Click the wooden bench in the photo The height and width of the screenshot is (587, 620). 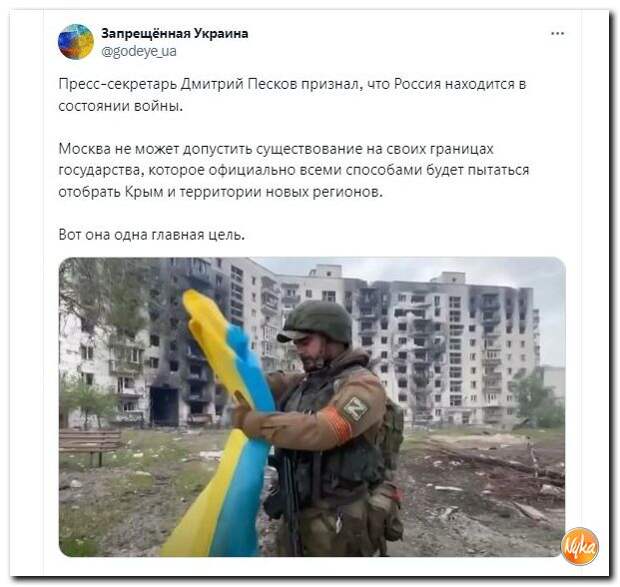click(x=90, y=445)
